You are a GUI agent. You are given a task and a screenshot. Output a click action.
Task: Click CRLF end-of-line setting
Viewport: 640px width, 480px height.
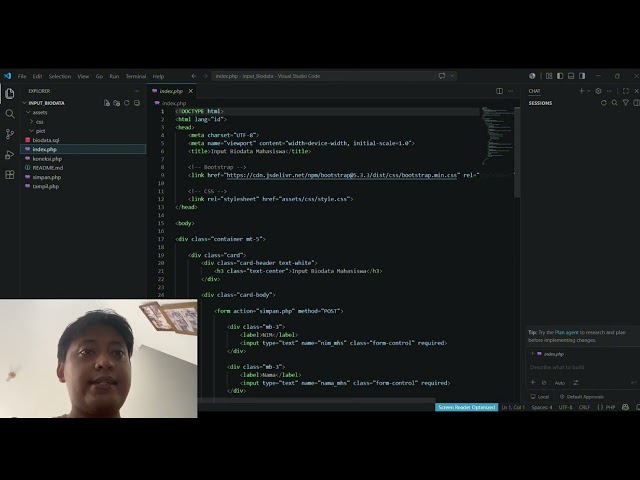(x=584, y=407)
